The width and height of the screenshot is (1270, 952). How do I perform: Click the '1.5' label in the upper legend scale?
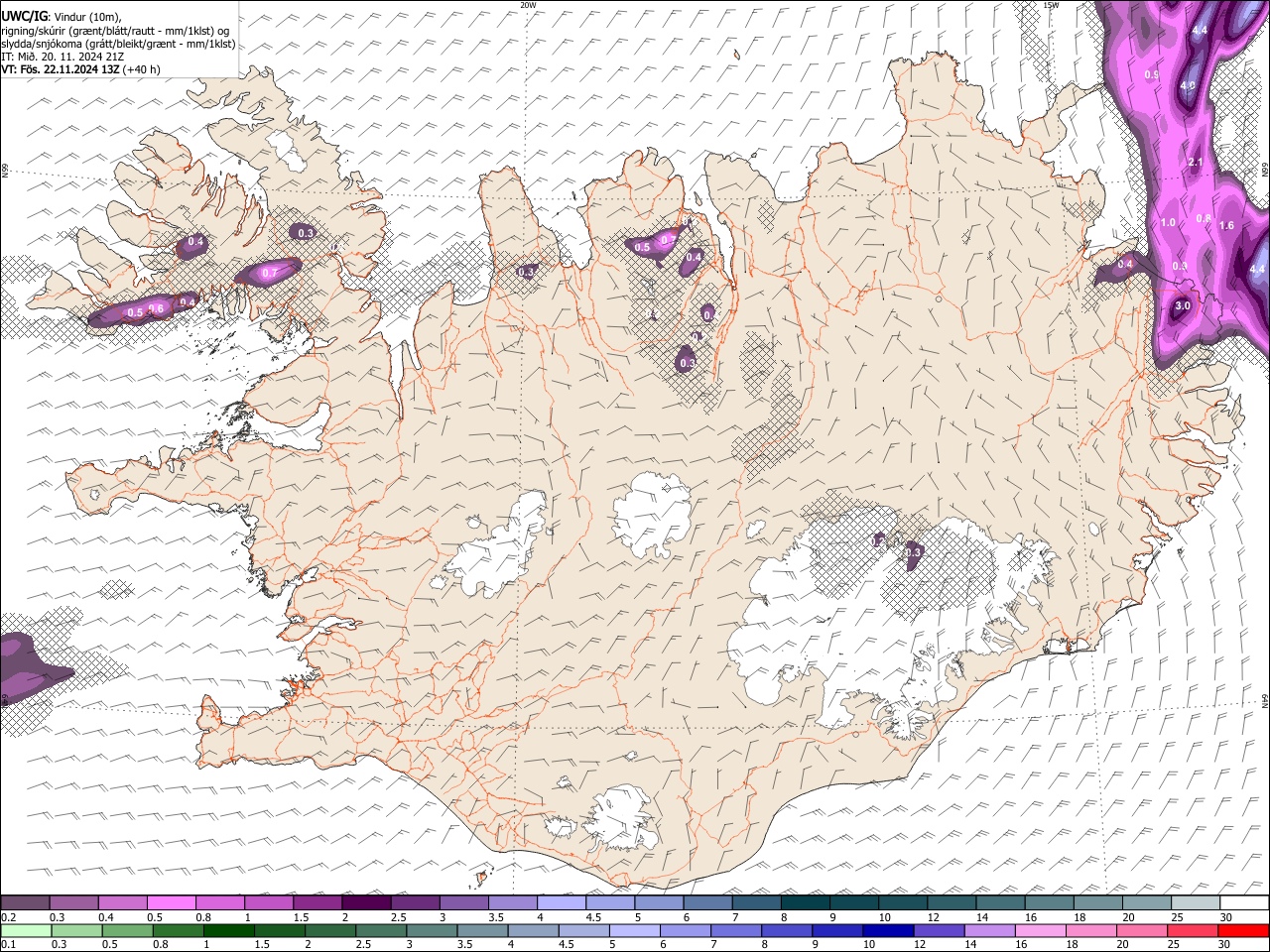tap(300, 917)
